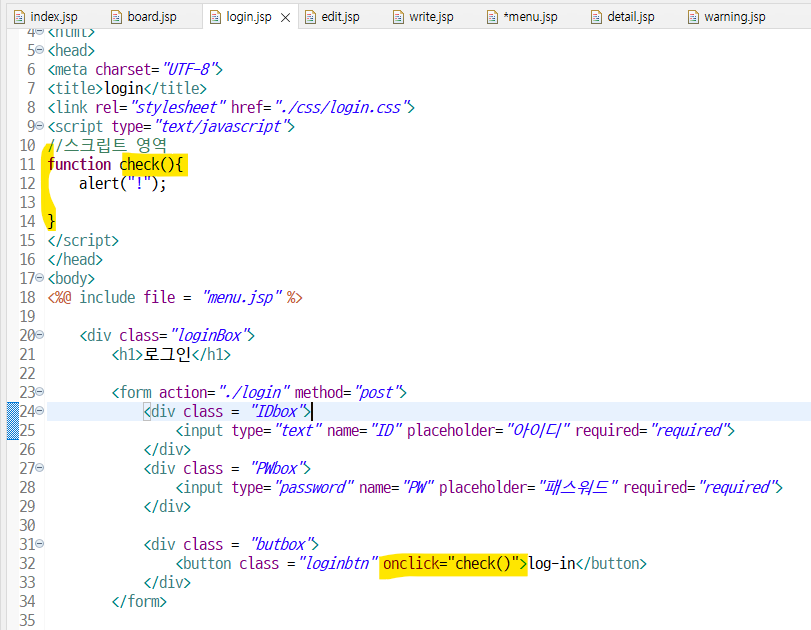Switch to the edit.jsp tab
The image size is (811, 630).
tap(333, 17)
